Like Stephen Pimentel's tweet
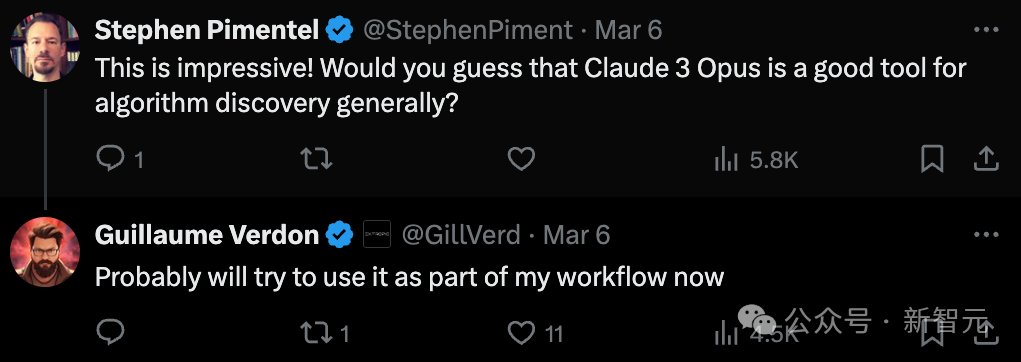Viewport: 1021px width, 362px height. 521,159
